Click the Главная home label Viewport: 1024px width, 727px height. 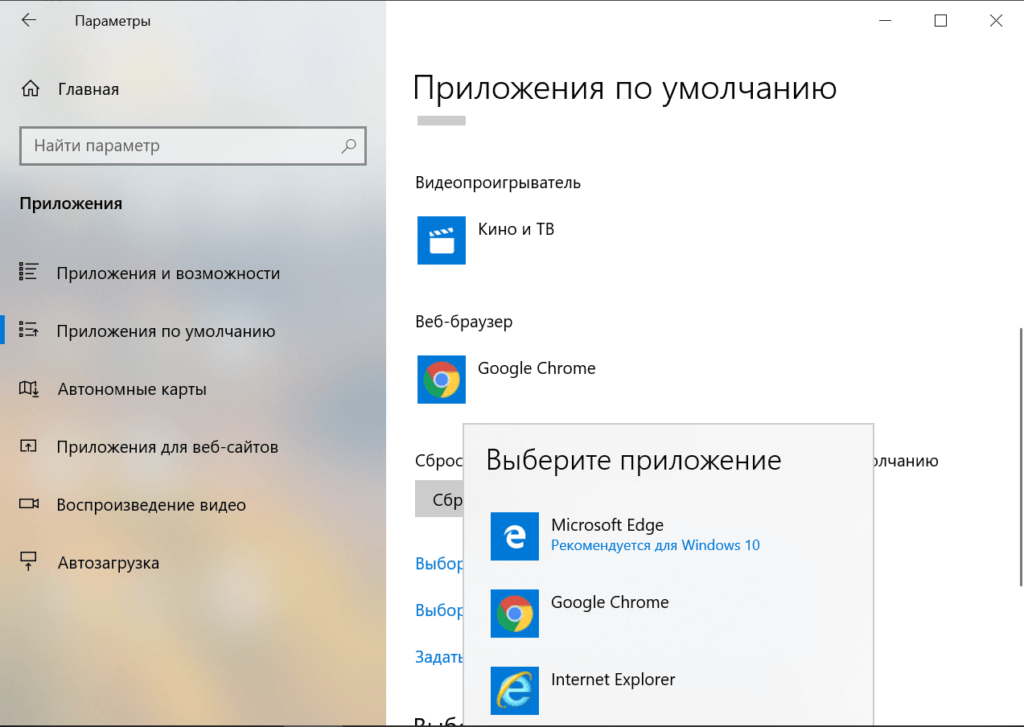88,89
